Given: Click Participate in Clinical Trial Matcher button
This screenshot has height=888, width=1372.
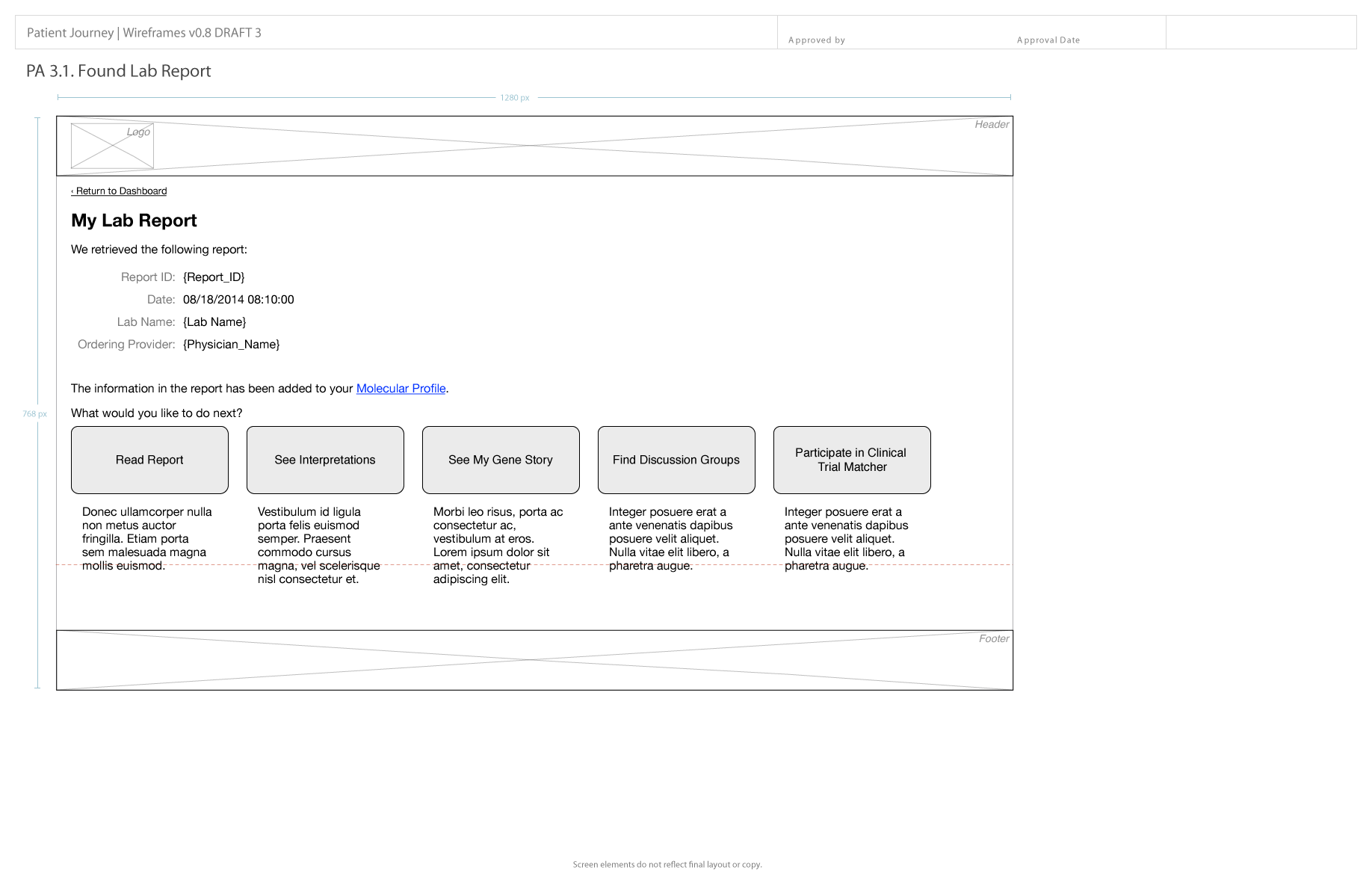Looking at the screenshot, I should 852,460.
